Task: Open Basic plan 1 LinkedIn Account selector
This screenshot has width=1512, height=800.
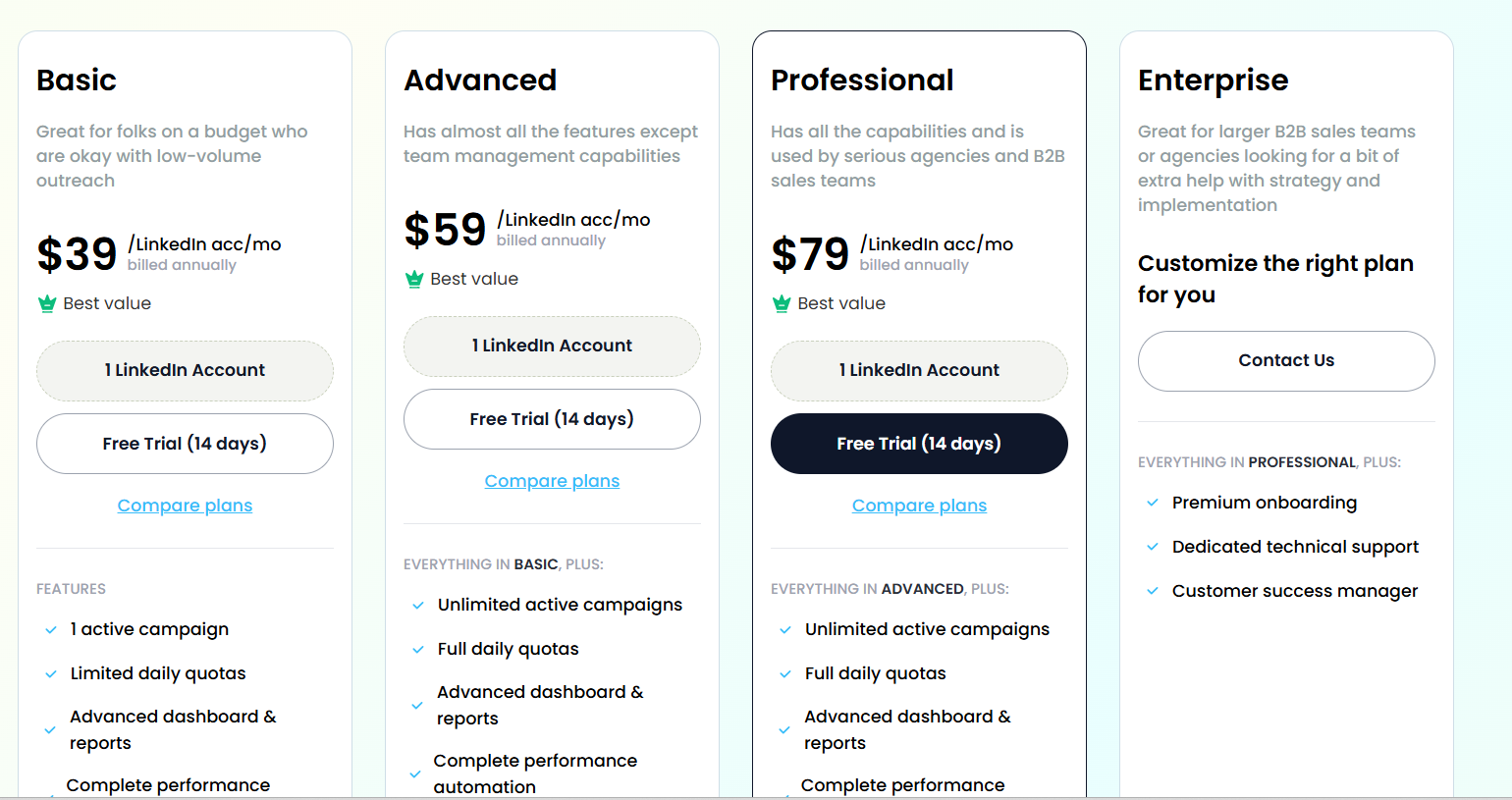Action: click(x=185, y=370)
